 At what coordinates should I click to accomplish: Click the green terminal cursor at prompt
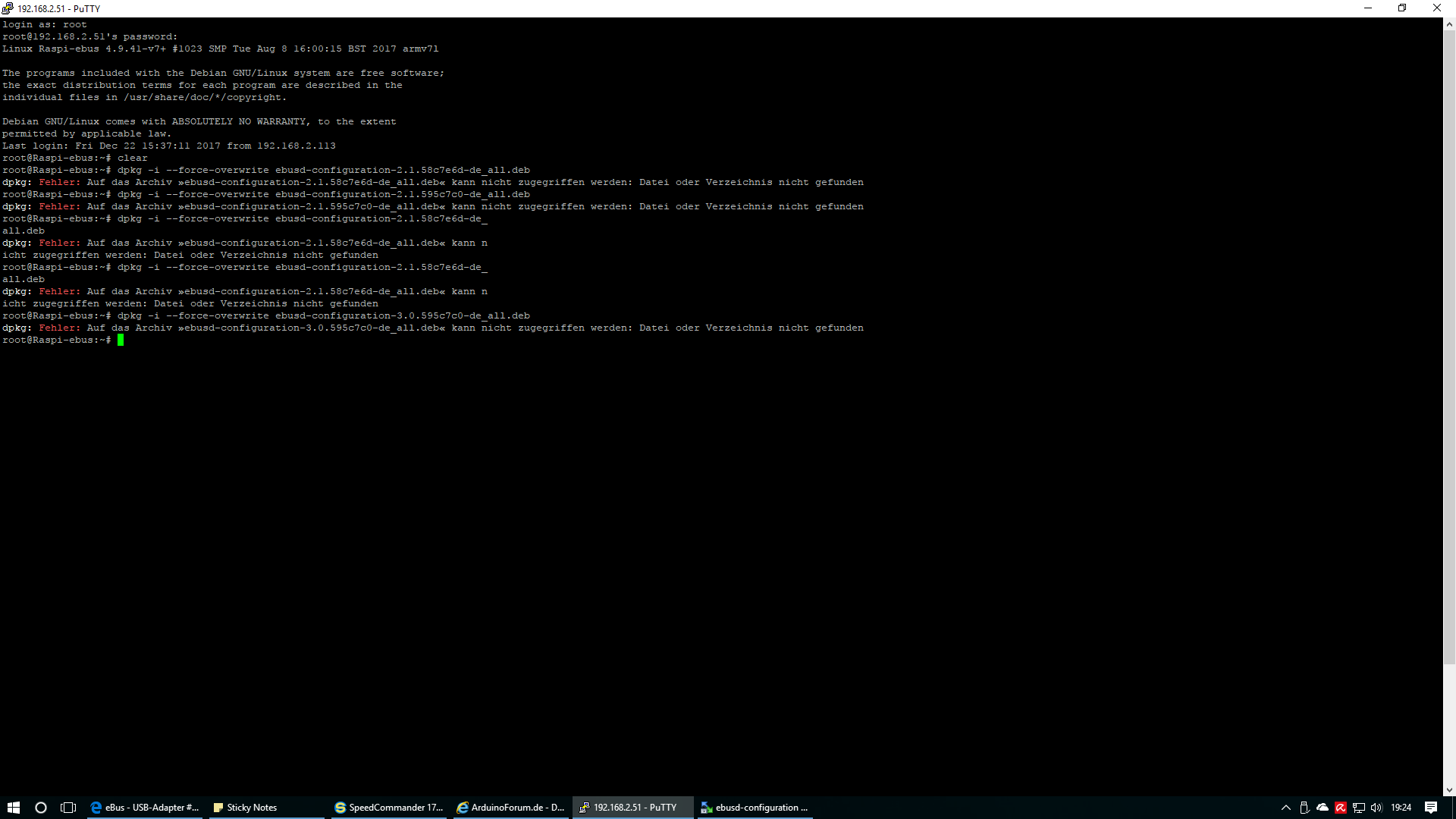tap(121, 340)
